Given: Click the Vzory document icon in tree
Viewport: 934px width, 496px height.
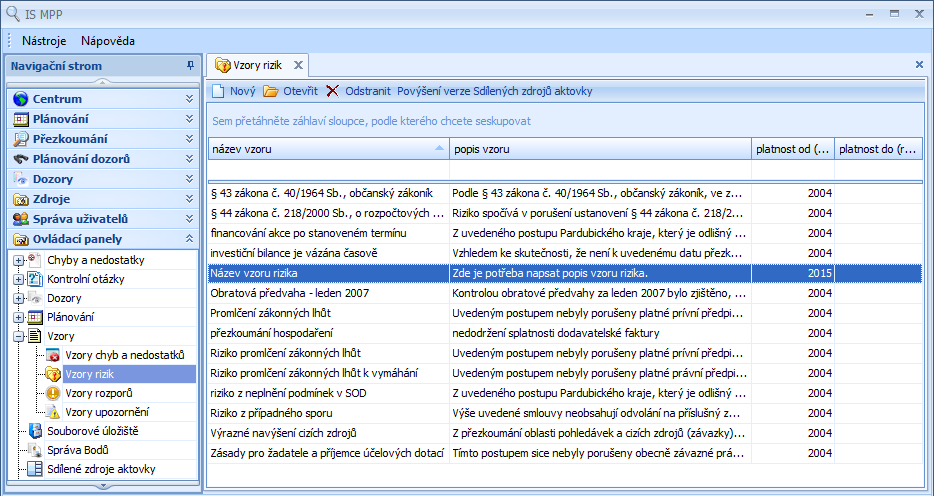Looking at the screenshot, I should pos(36,336).
